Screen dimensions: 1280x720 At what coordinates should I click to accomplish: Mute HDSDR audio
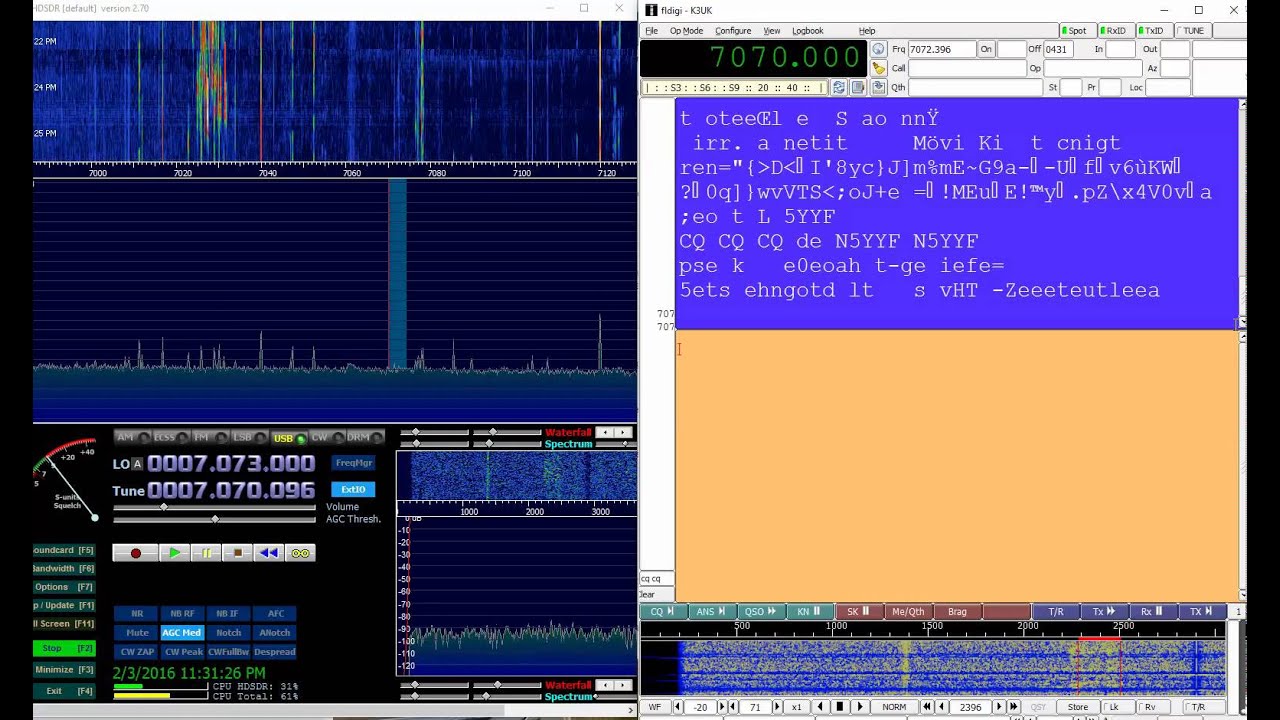point(137,633)
